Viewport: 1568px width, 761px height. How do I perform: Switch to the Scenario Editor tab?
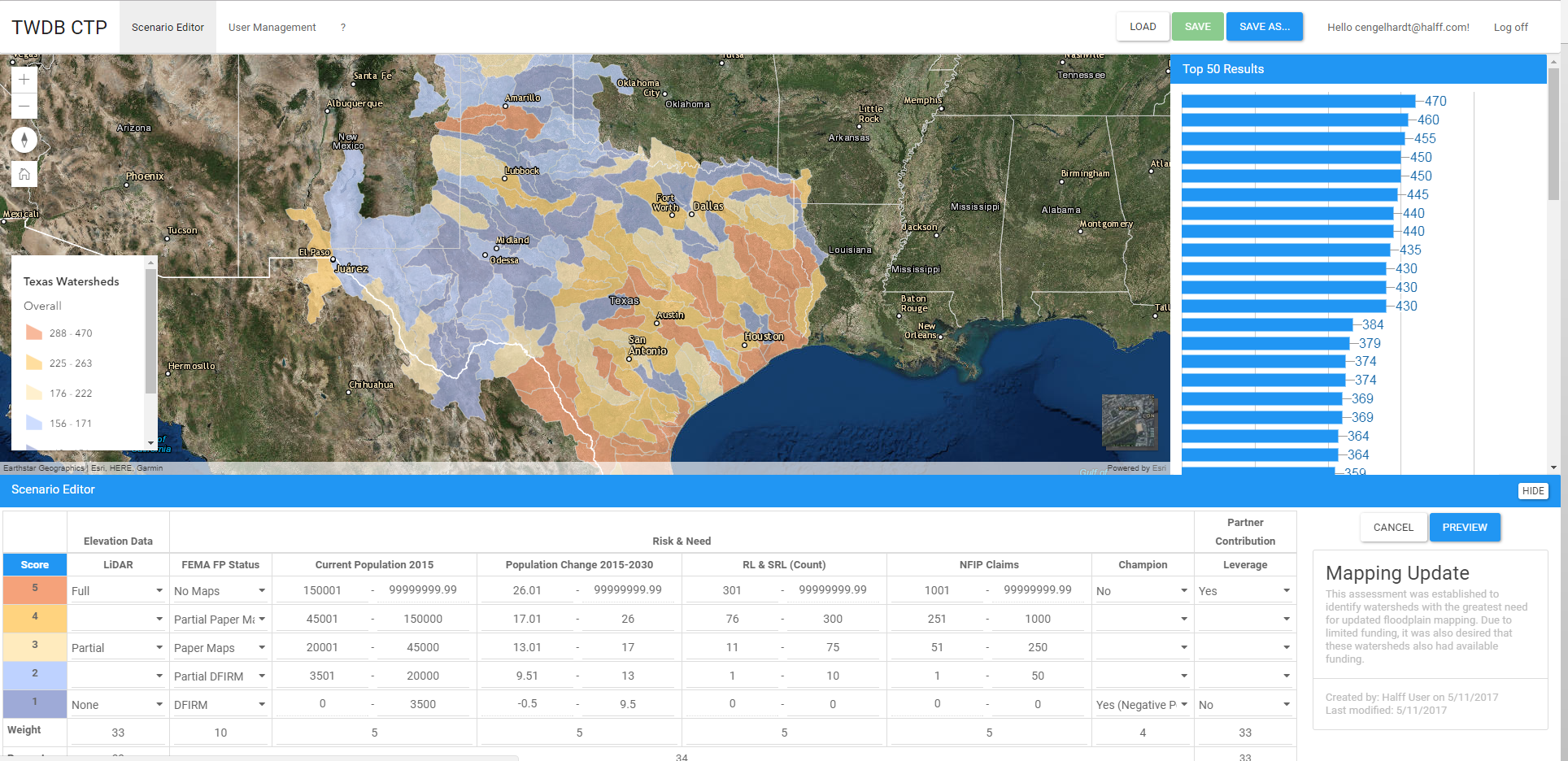[x=168, y=28]
